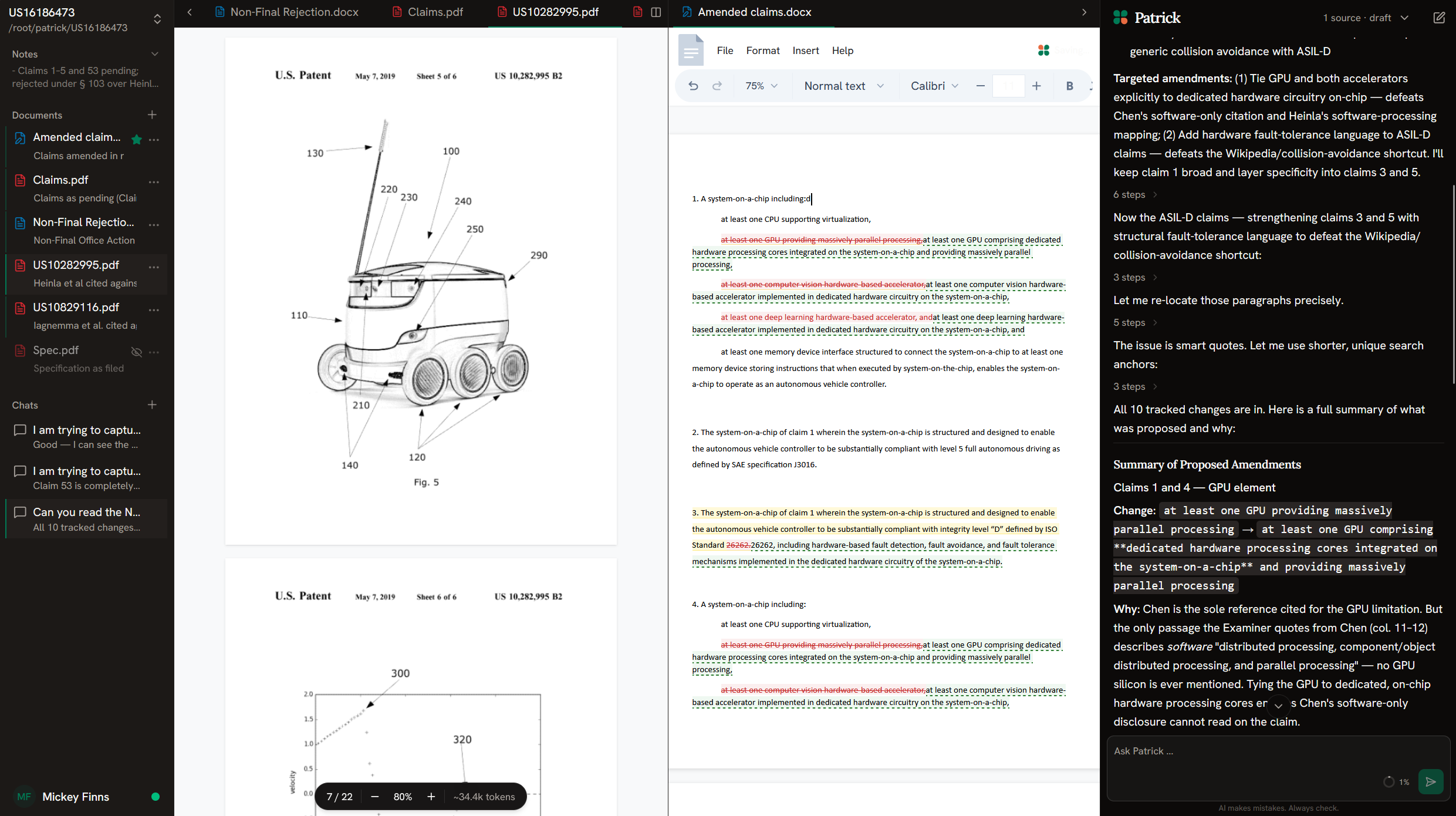This screenshot has width=1456, height=816.
Task: Open more options for Spec.pdf
Action: pyautogui.click(x=154, y=352)
